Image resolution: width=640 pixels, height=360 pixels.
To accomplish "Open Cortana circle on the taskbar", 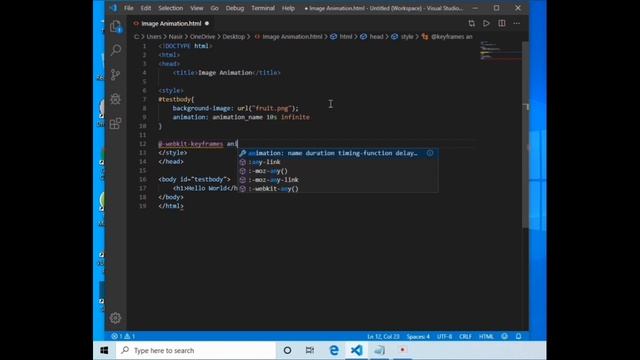I will pyautogui.click(x=287, y=350).
